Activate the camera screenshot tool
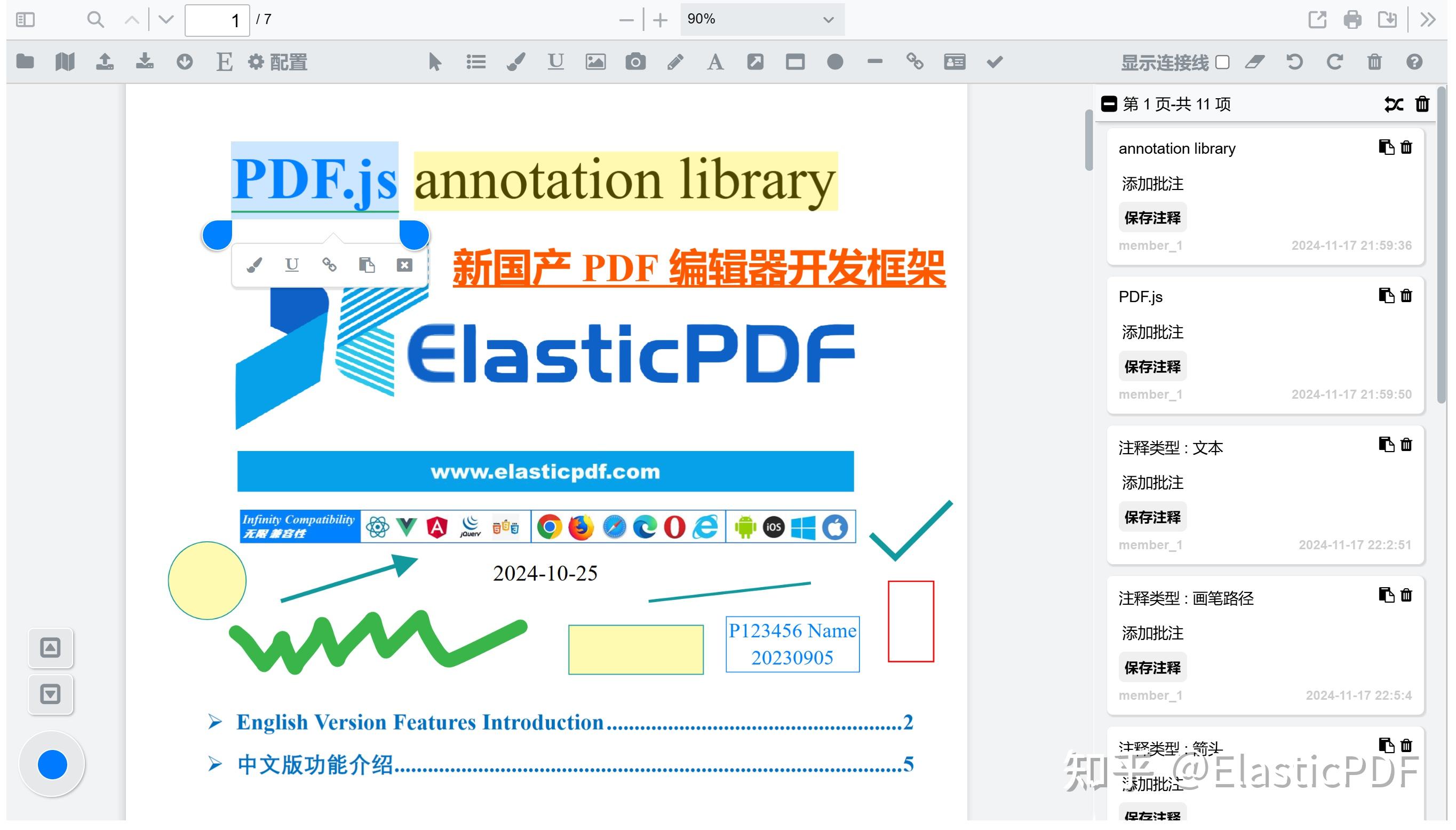This screenshot has width=1456, height=830. (636, 61)
